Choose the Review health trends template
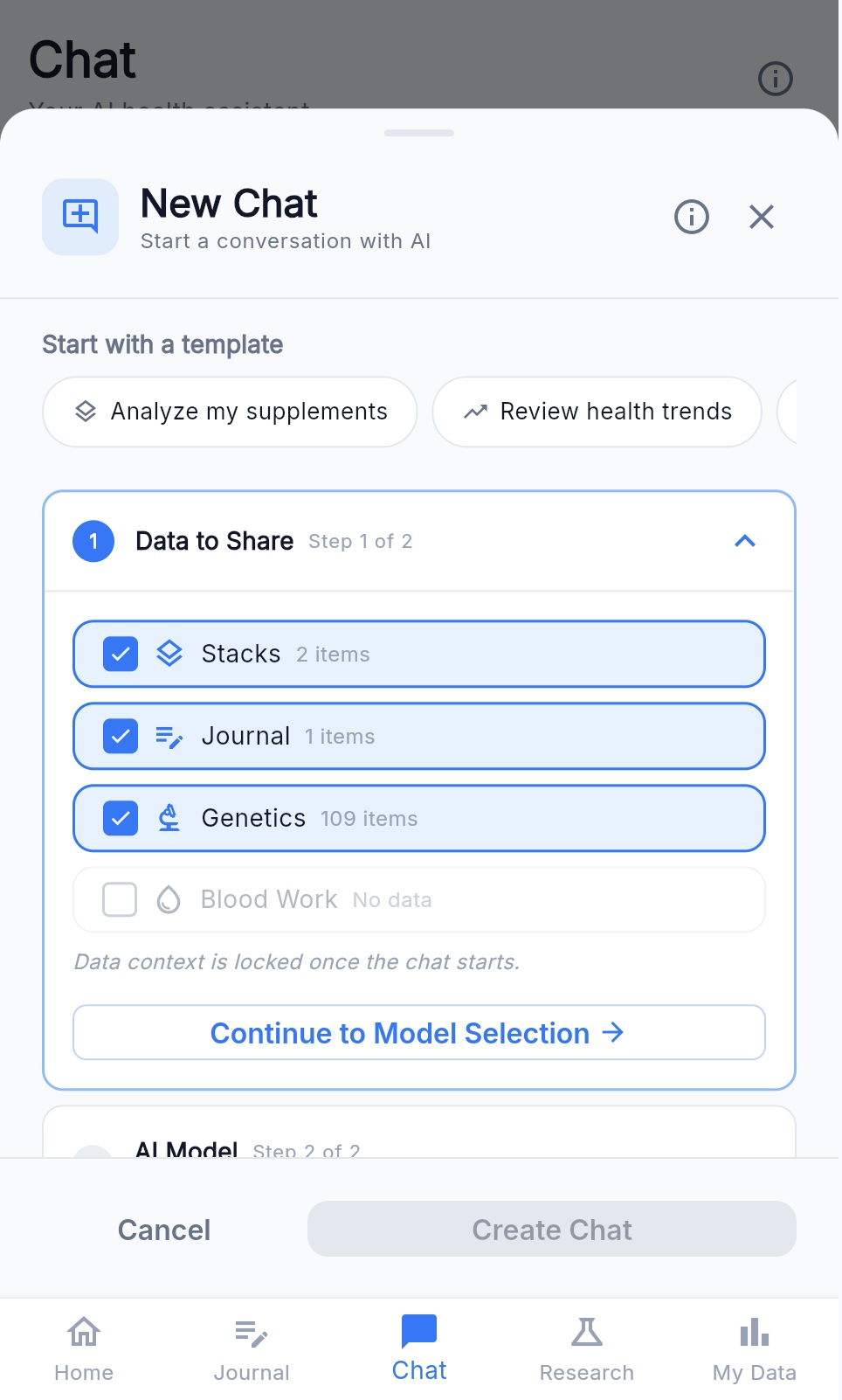 pos(597,412)
